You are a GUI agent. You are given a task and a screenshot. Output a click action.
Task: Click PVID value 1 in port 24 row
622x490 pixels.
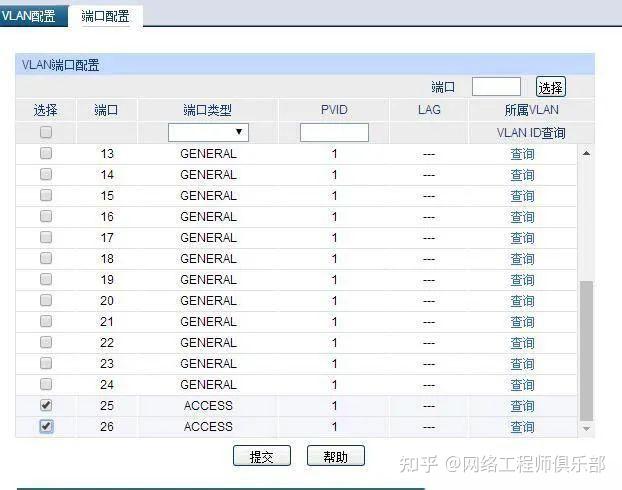click(x=334, y=384)
